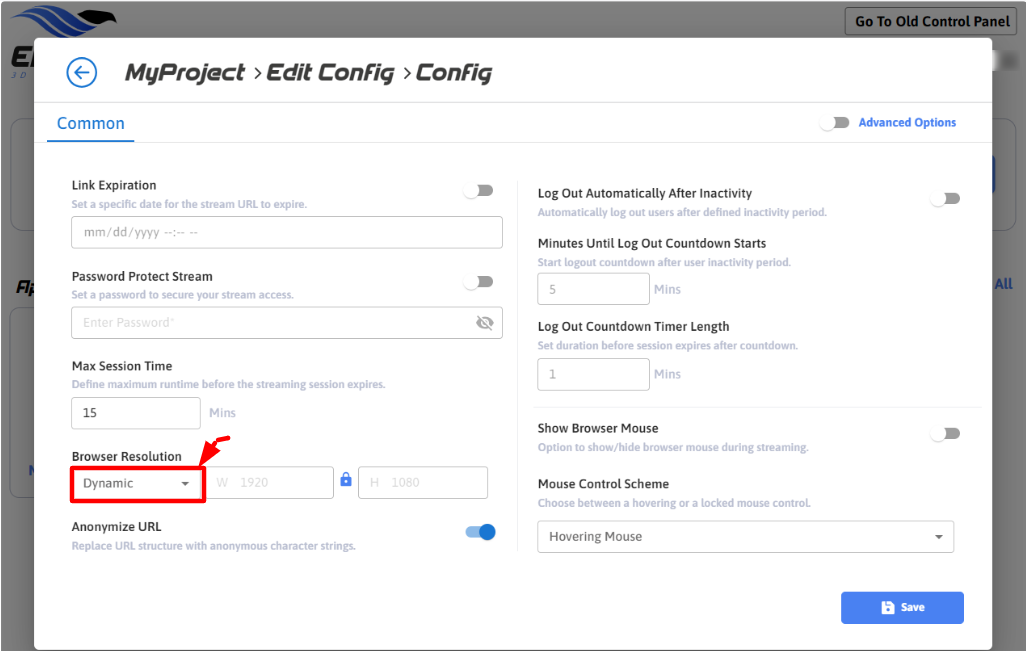Image resolution: width=1026 pixels, height=651 pixels.
Task: Click the Log Out Countdown Timer Length field
Action: [x=593, y=374]
